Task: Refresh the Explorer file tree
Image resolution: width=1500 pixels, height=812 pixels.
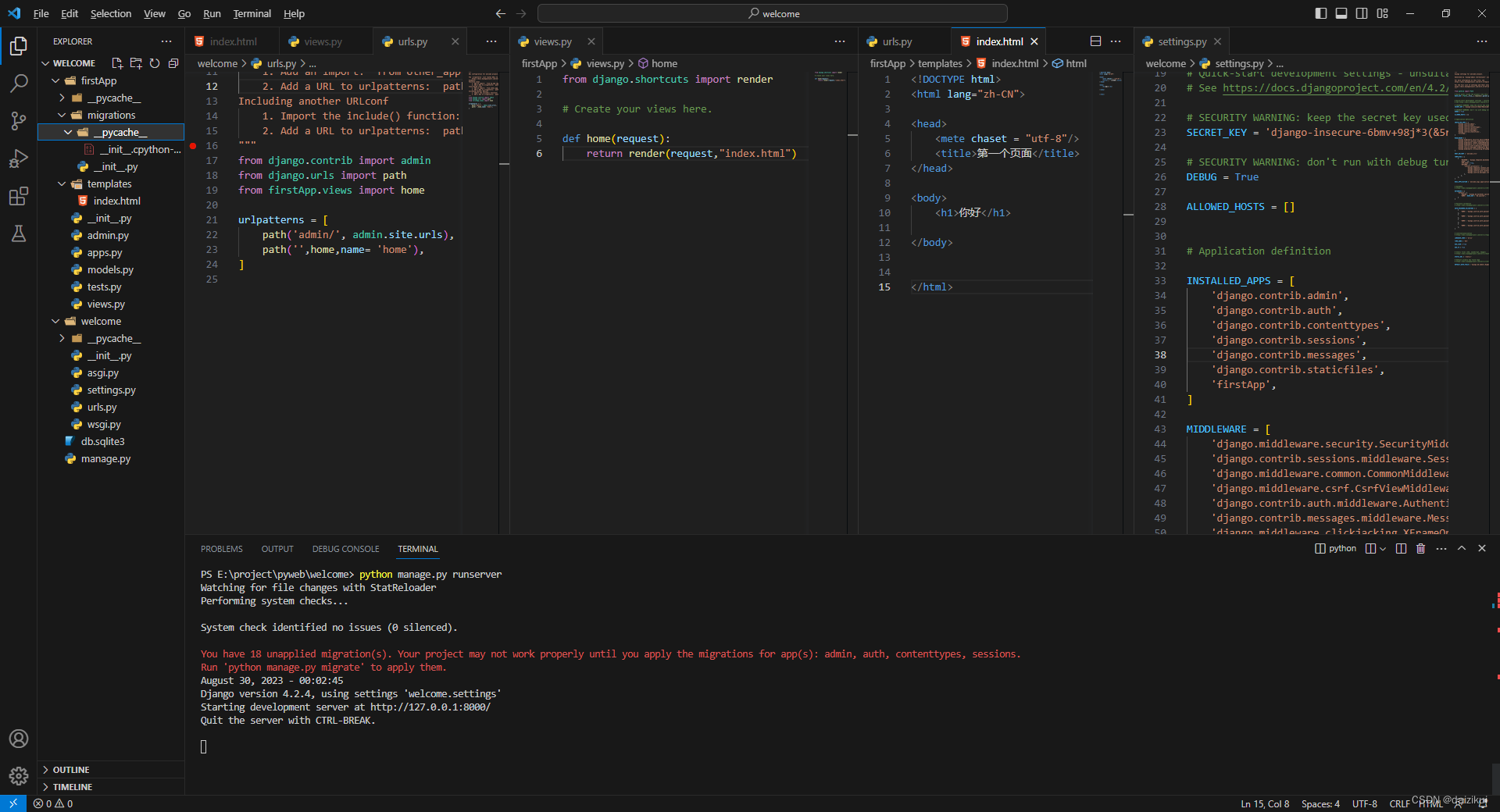Action: point(155,63)
